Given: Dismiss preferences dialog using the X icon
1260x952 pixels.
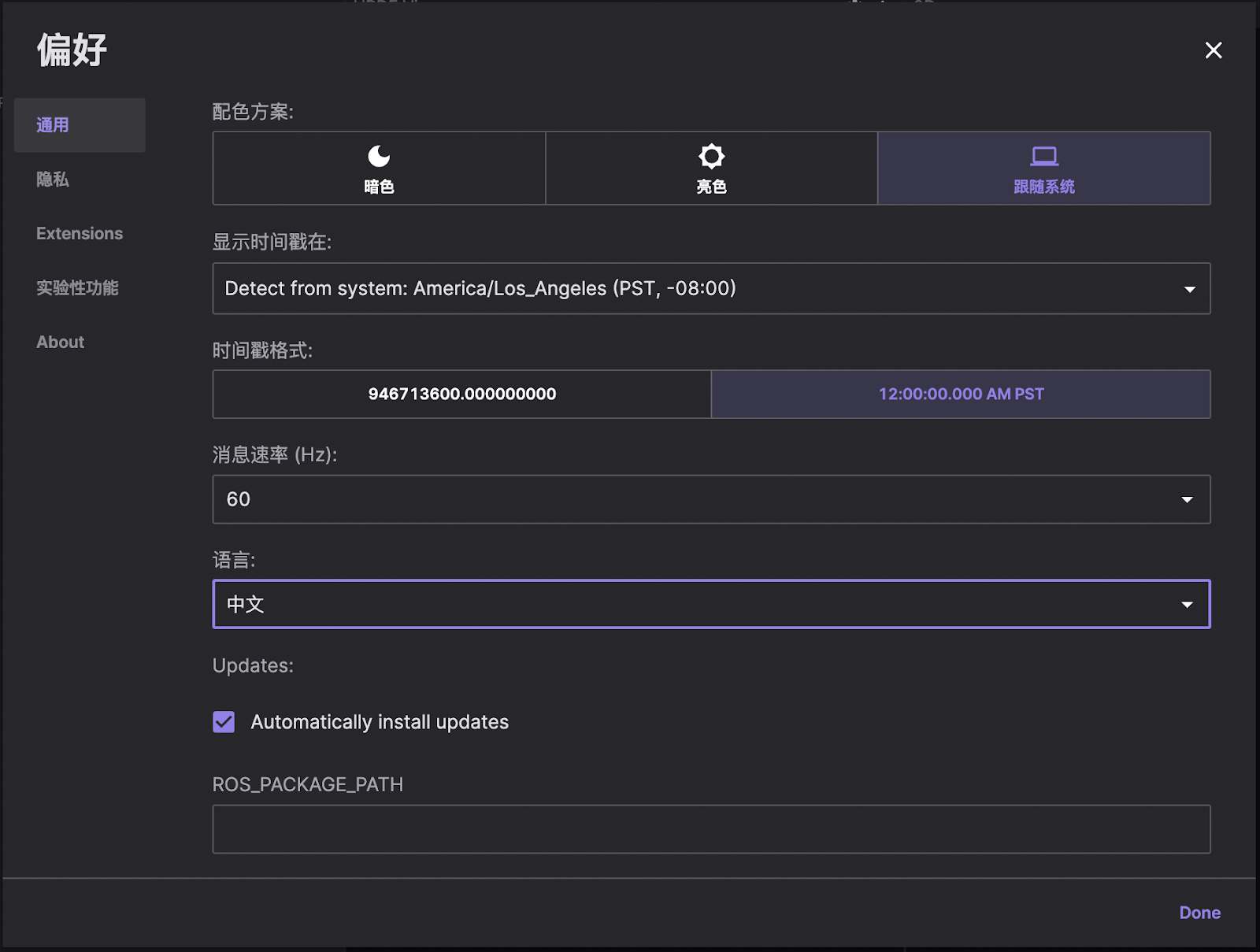Looking at the screenshot, I should (x=1213, y=50).
